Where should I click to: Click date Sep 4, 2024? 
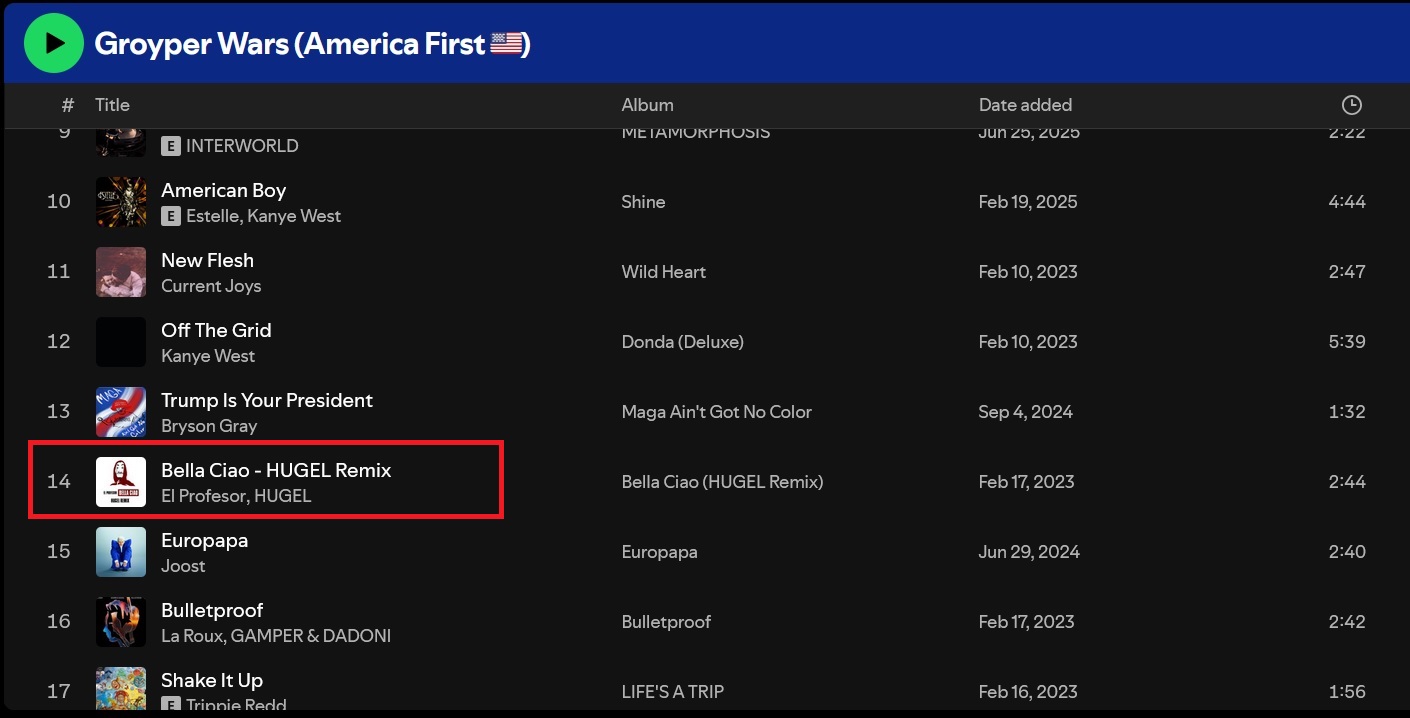[x=1026, y=412]
